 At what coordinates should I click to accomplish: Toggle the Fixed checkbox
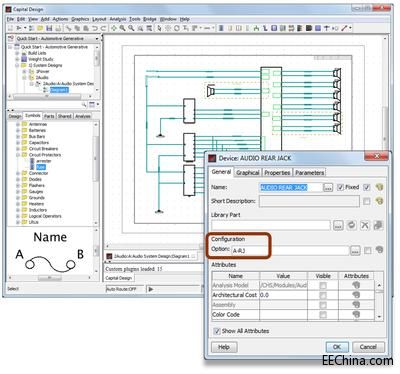pos(340,187)
